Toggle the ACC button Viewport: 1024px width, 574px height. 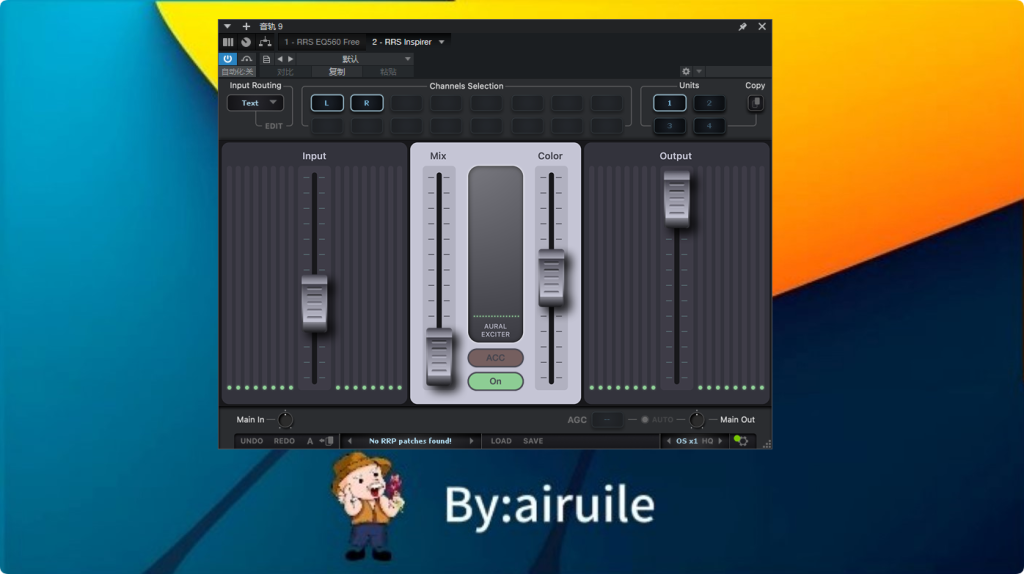tap(496, 358)
